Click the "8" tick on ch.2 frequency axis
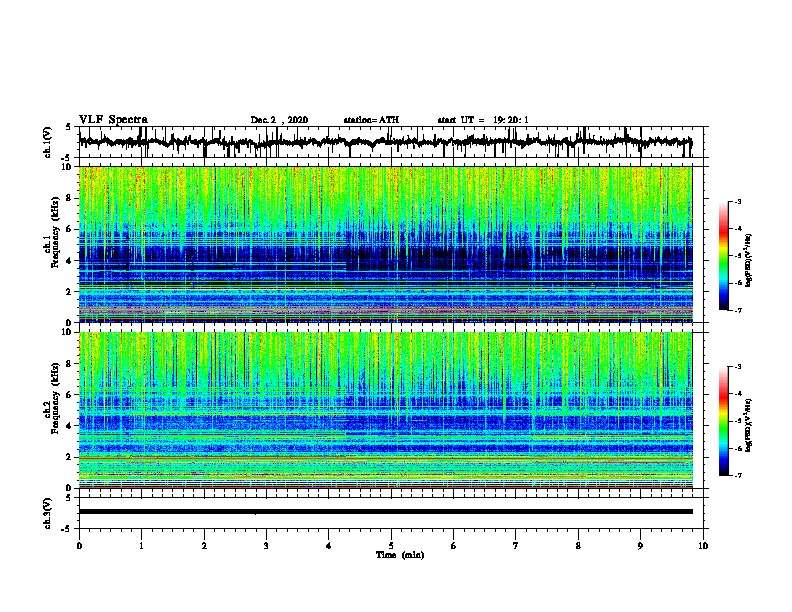Screen dimensions: 792x612 pos(70,364)
